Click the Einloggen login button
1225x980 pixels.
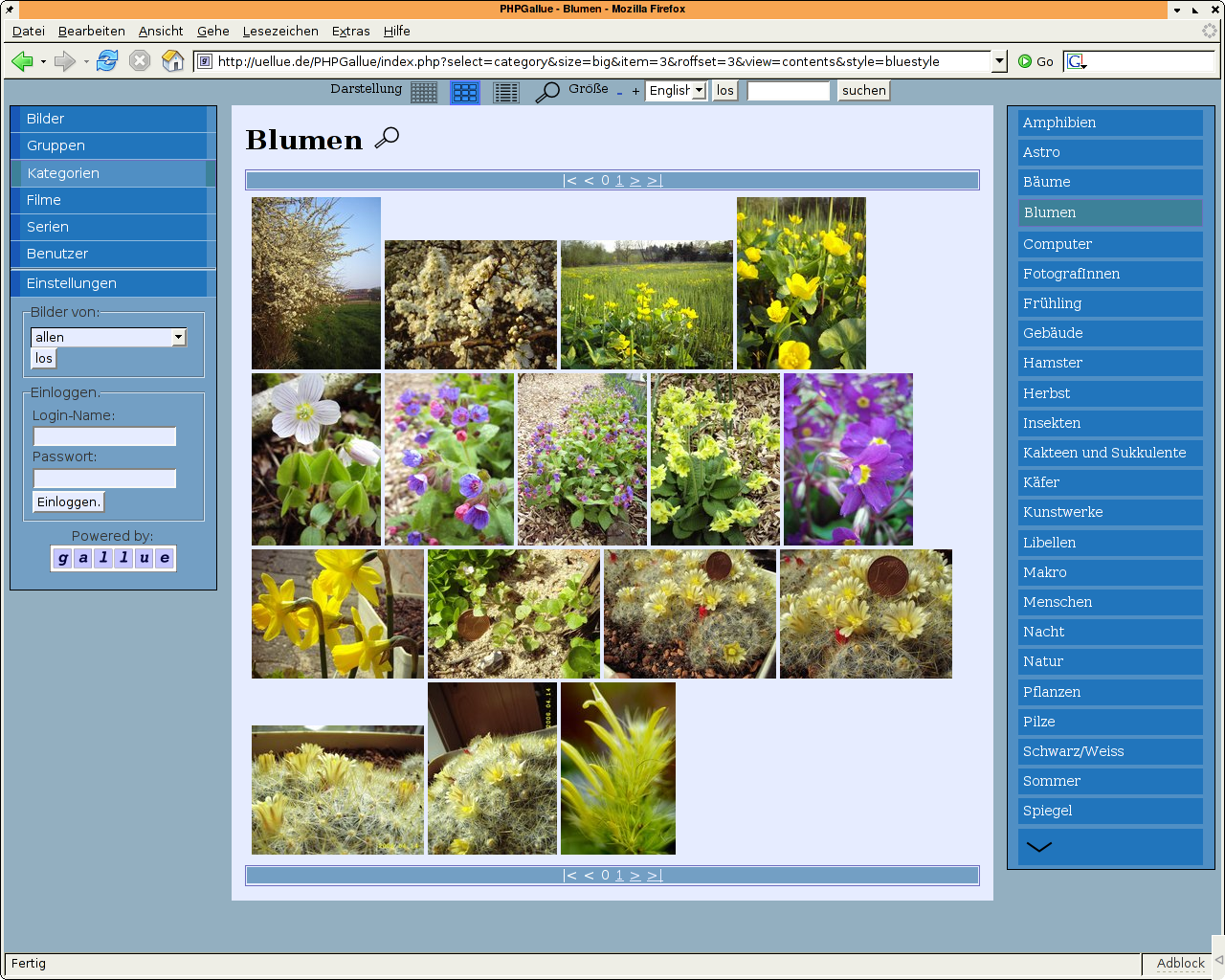(x=68, y=501)
